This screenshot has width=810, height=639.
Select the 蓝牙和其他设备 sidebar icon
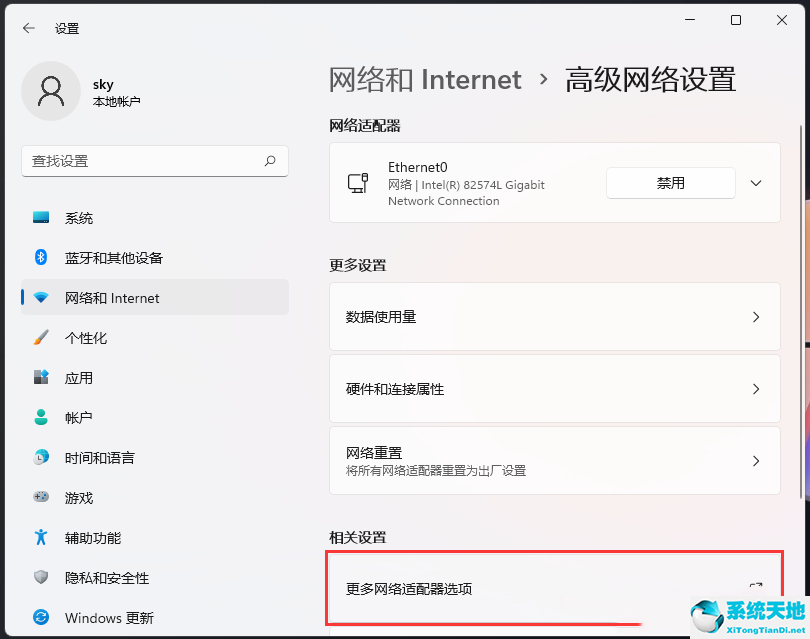pos(40,258)
